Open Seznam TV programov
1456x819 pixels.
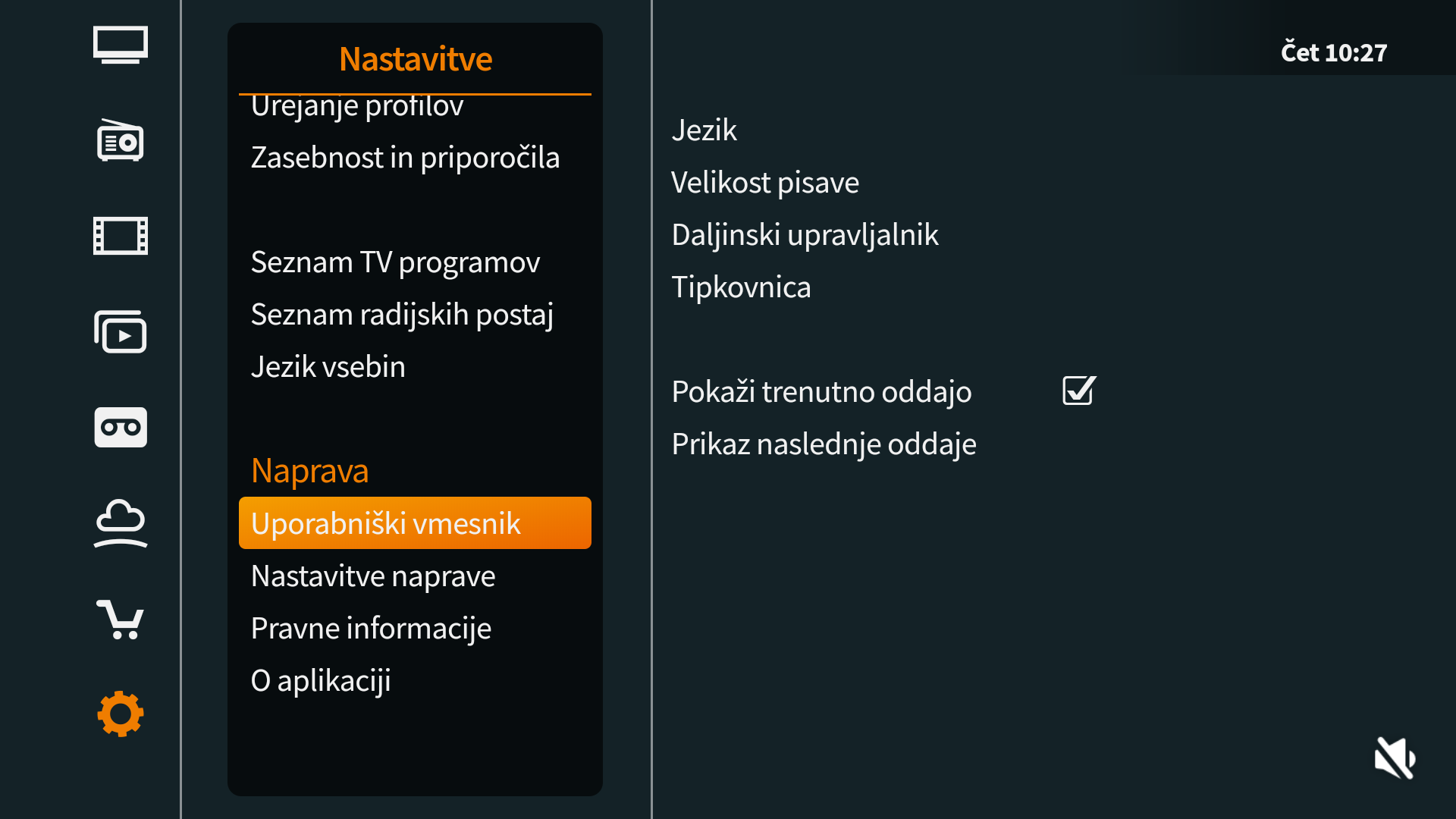tap(395, 262)
